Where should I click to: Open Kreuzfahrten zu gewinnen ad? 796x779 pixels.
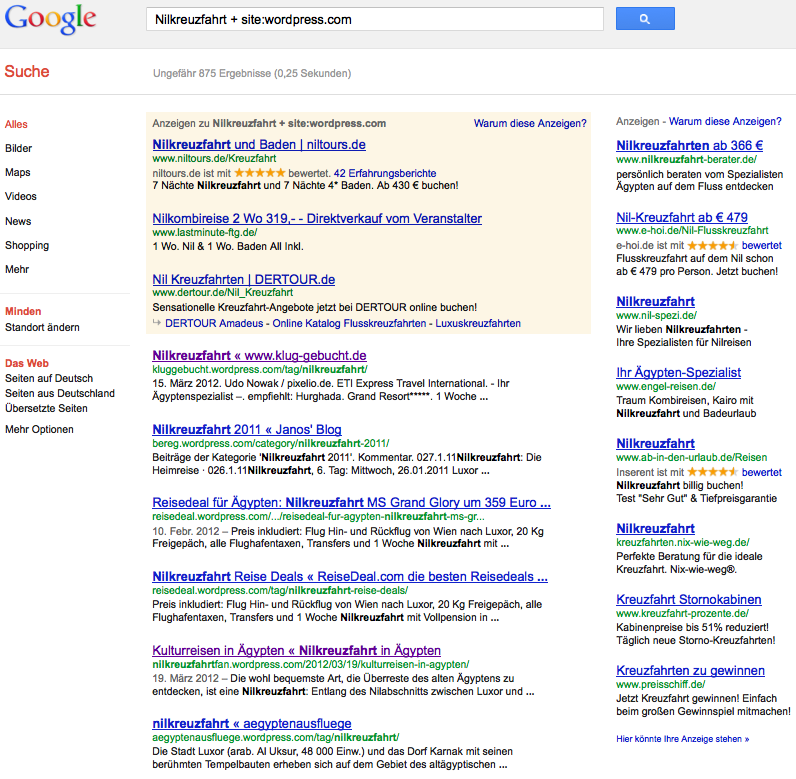pyautogui.click(x=690, y=670)
